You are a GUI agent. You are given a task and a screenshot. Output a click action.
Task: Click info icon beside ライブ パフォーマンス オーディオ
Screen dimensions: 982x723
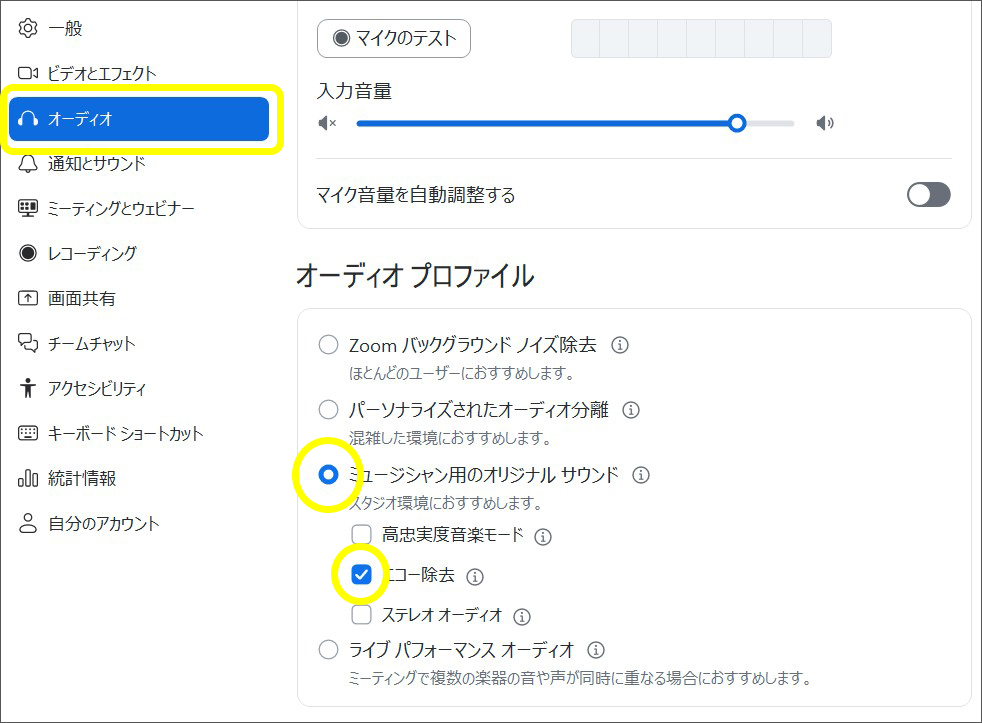click(x=596, y=650)
